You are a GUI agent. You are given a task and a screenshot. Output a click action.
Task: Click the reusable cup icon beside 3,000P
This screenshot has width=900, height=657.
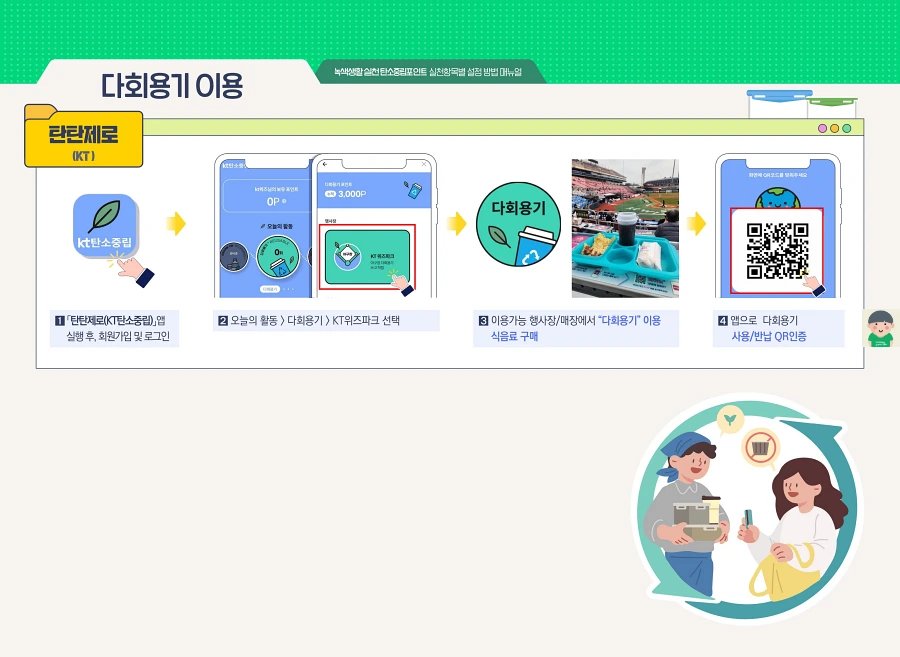[x=413, y=191]
